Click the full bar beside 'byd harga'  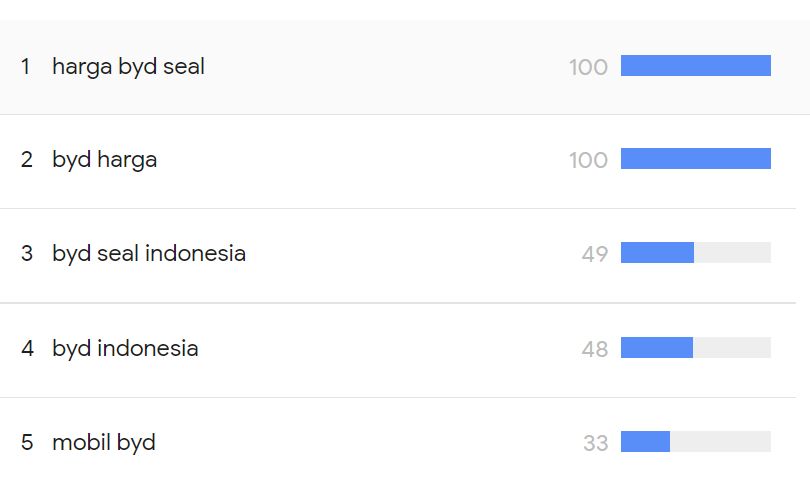pos(695,159)
